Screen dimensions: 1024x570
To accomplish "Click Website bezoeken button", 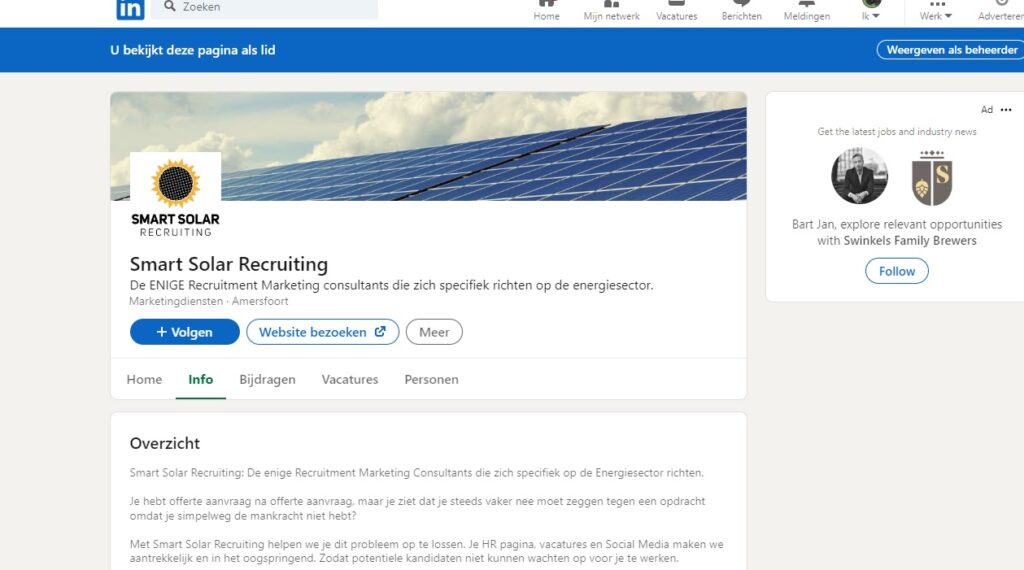I will 323,332.
